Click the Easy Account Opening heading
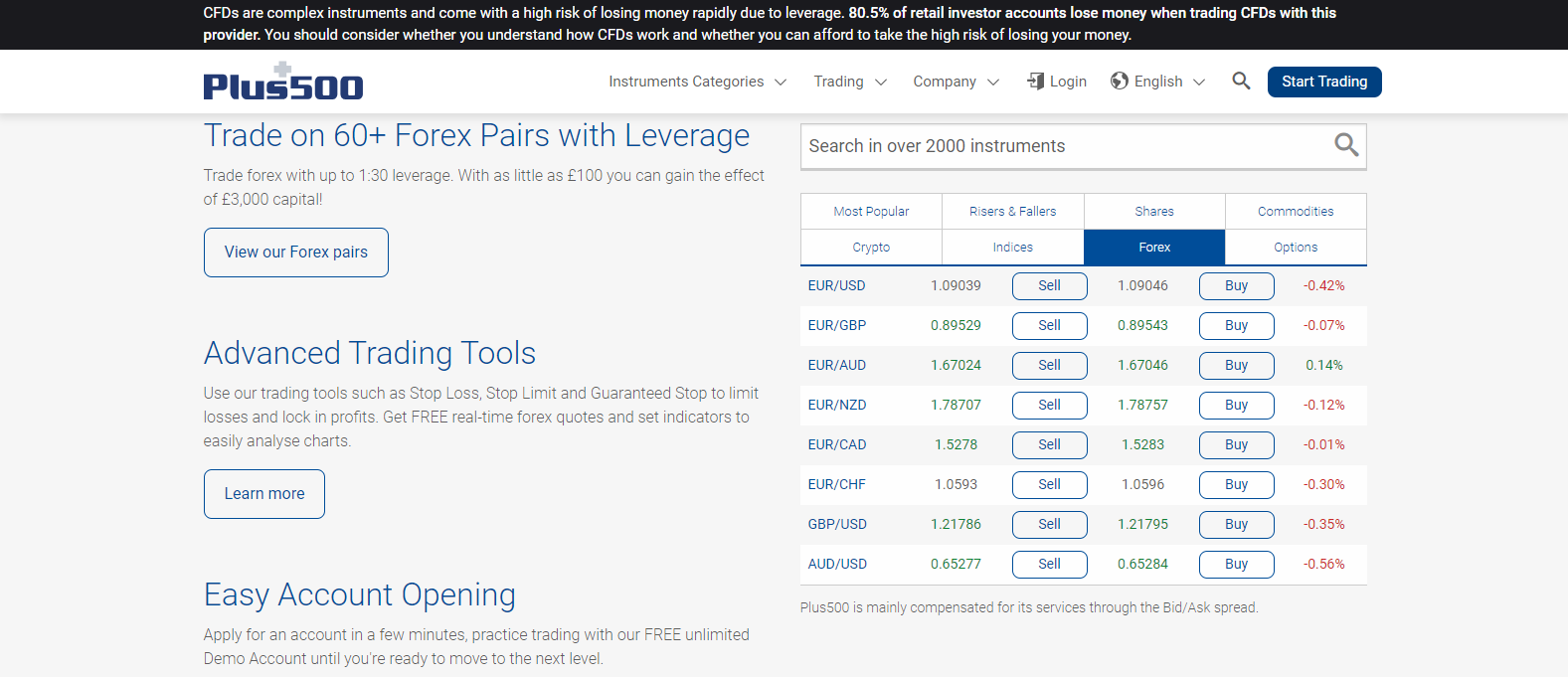The height and width of the screenshot is (677, 1568). 360,594
